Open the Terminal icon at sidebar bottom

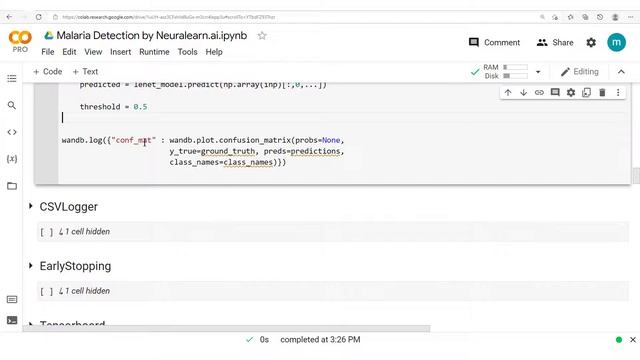(x=12, y=320)
